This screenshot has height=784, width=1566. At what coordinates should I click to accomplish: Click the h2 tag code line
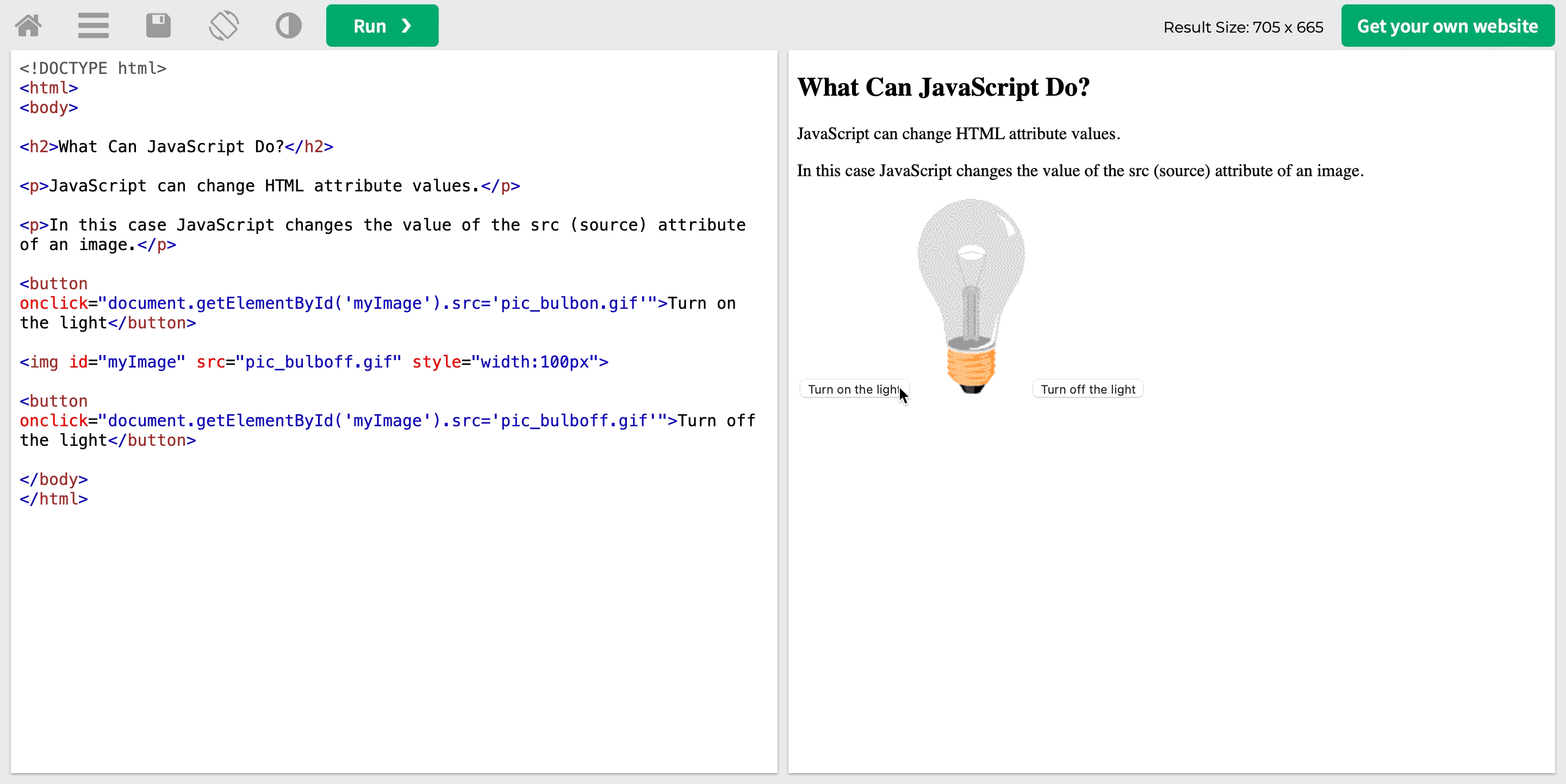click(x=176, y=146)
